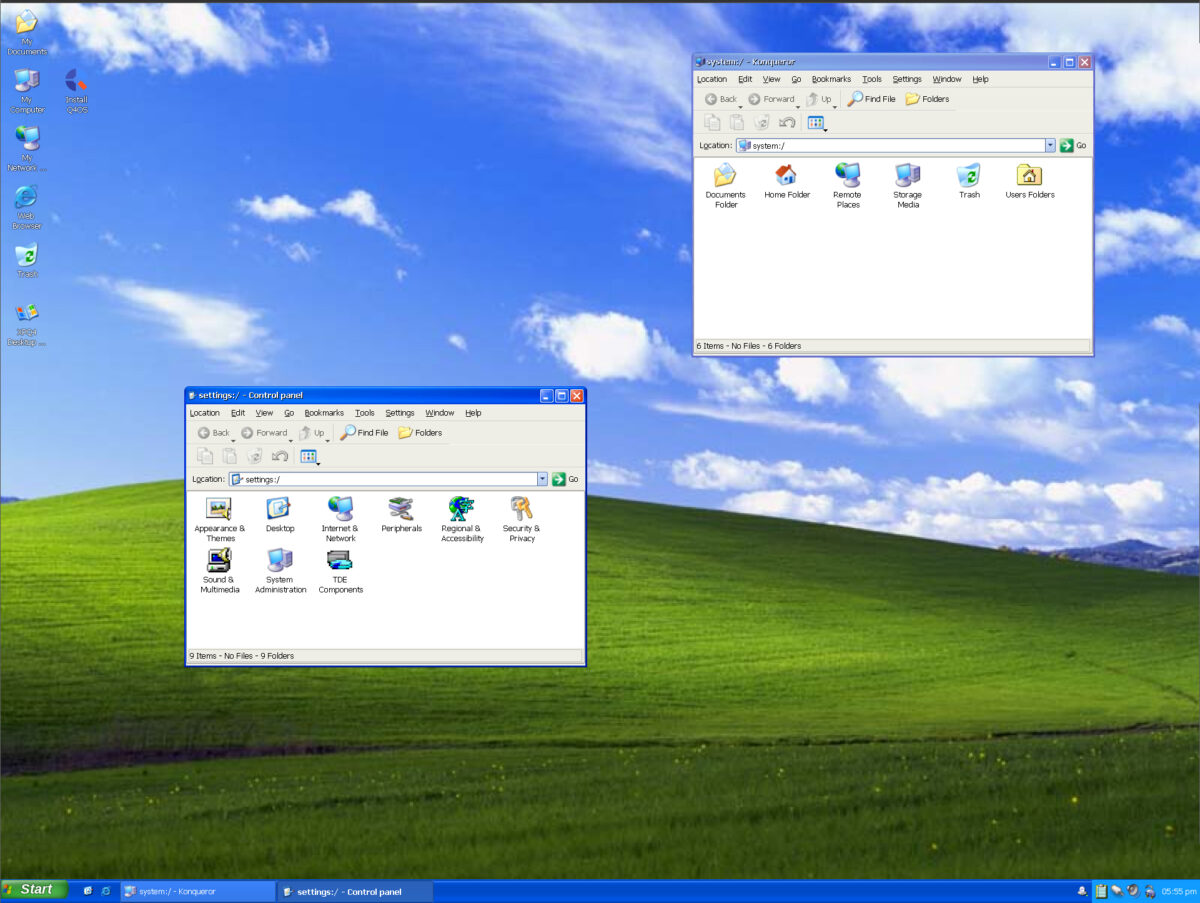
Task: Open Find File from the Control panel toolbar
Action: tap(364, 432)
